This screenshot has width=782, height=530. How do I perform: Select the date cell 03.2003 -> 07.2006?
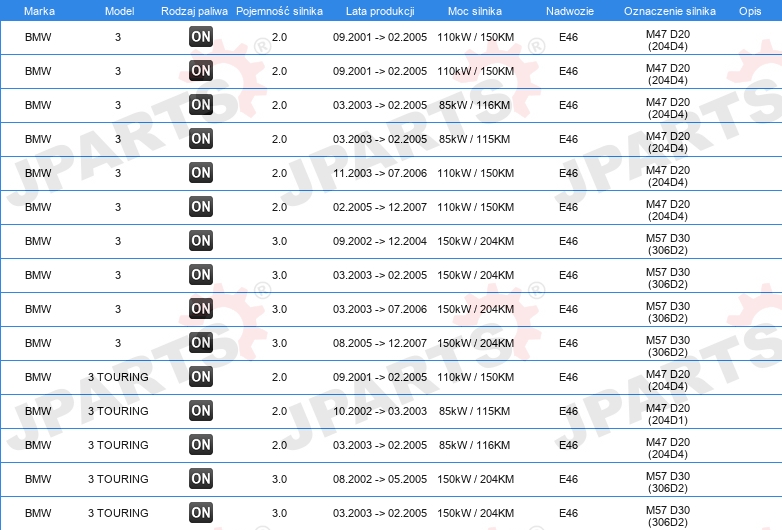pyautogui.click(x=380, y=309)
